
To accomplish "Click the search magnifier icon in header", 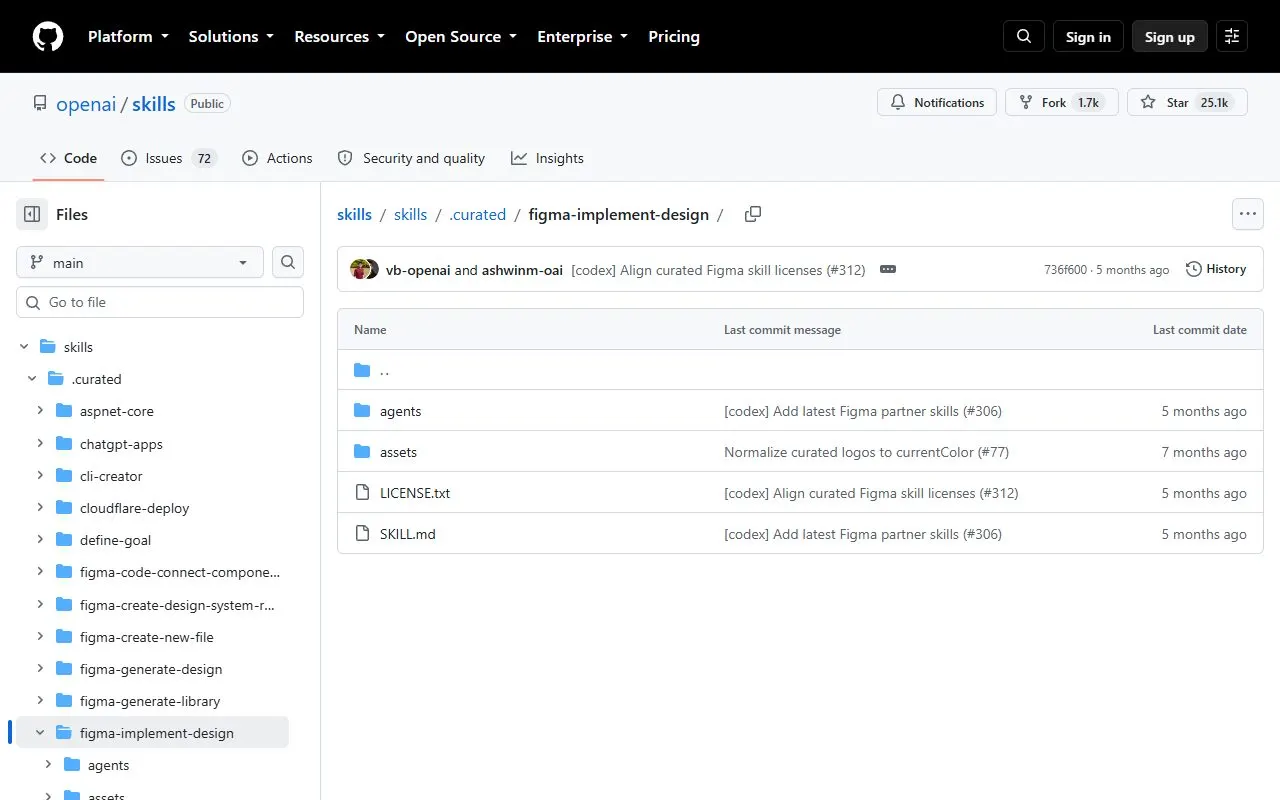I will coord(1024,36).
